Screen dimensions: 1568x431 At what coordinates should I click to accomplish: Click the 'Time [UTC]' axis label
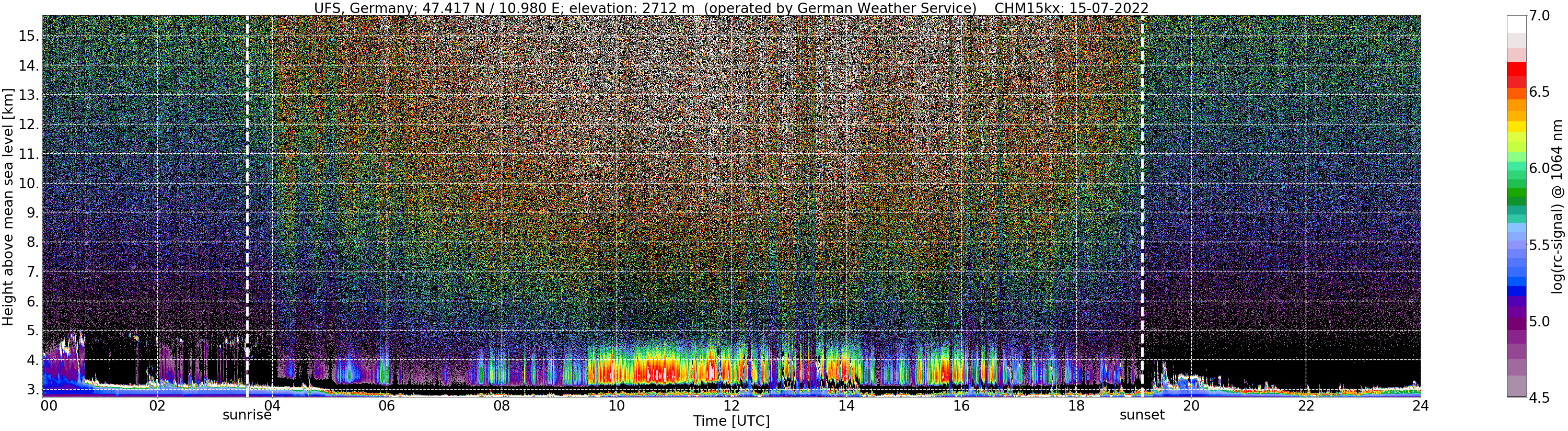pos(731,421)
